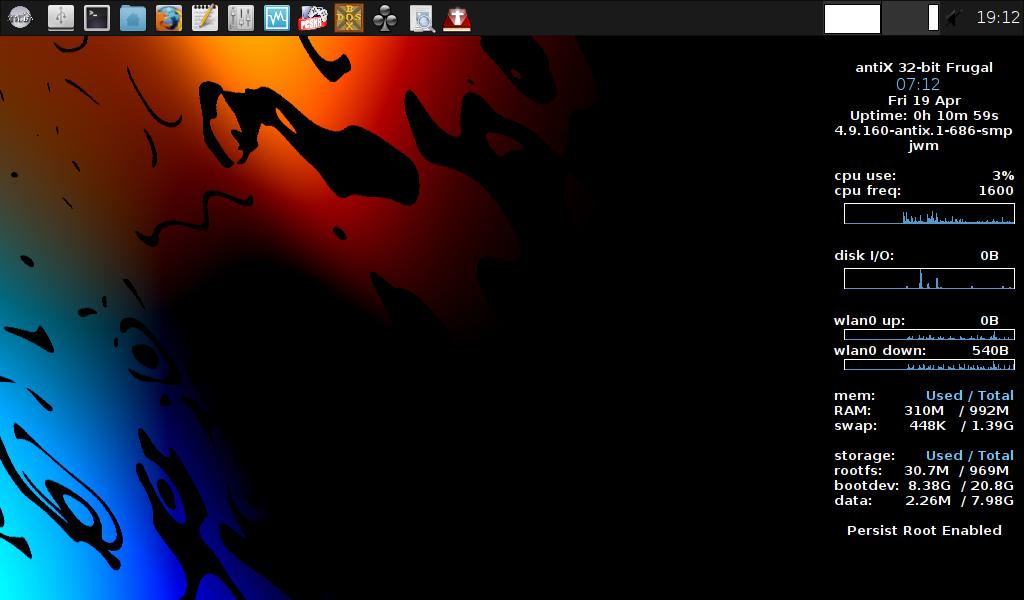Launch the USB unplug drive tool
The width and height of the screenshot is (1024, 600).
tap(61, 18)
